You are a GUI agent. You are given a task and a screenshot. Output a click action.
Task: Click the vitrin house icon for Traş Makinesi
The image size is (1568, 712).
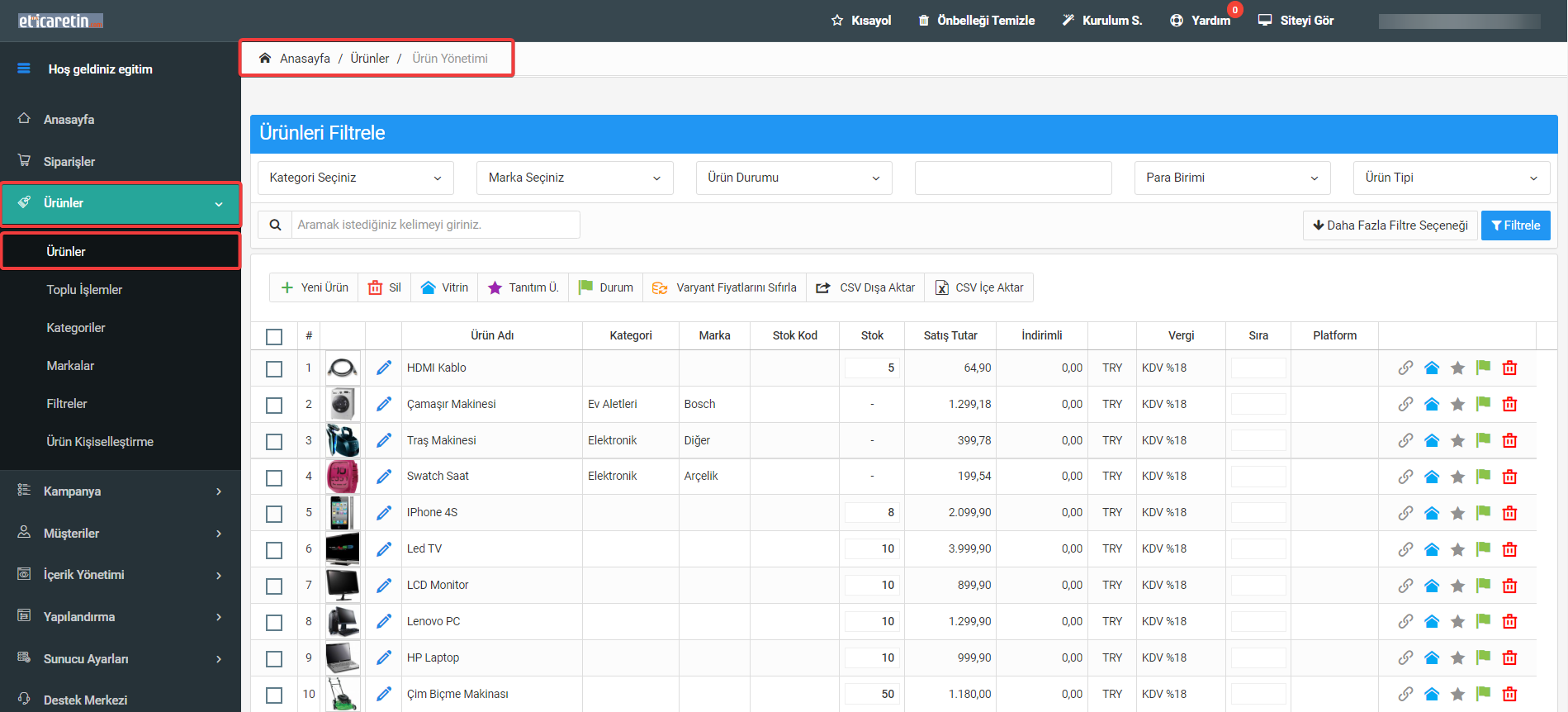tap(1432, 440)
